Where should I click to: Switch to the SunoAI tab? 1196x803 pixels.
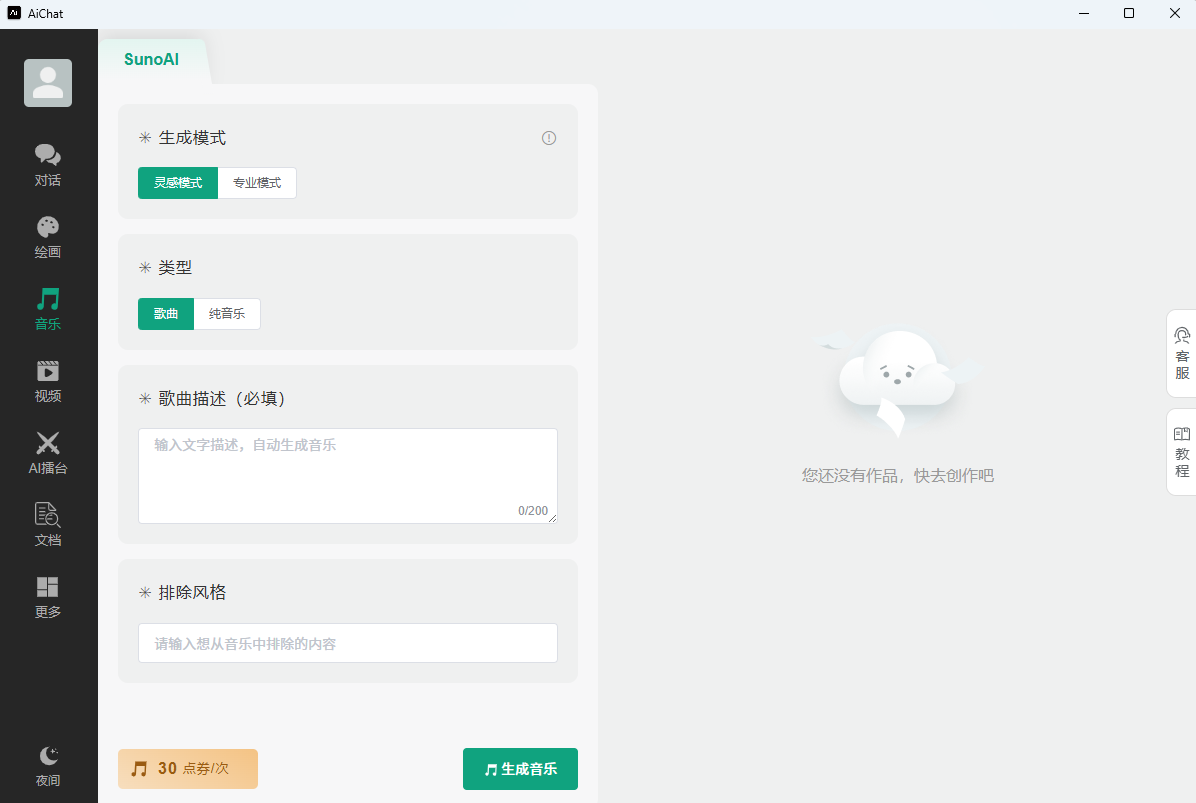click(152, 59)
